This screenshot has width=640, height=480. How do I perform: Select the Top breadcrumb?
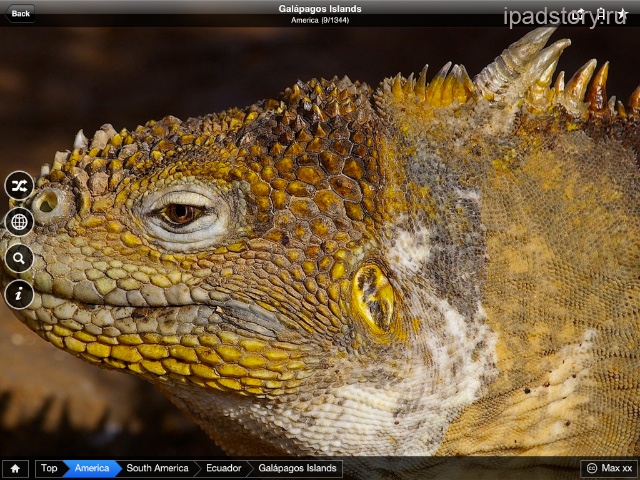pos(49,468)
